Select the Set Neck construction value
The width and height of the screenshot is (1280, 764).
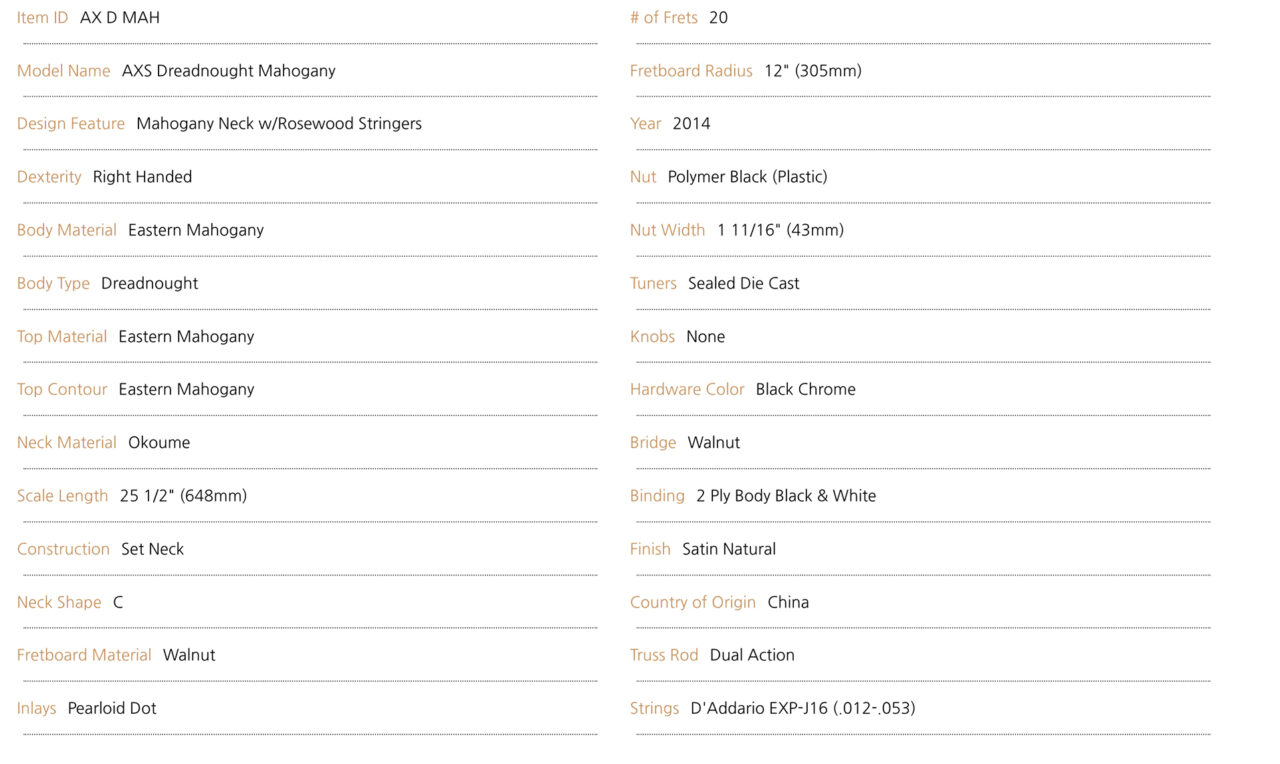pyautogui.click(x=153, y=549)
